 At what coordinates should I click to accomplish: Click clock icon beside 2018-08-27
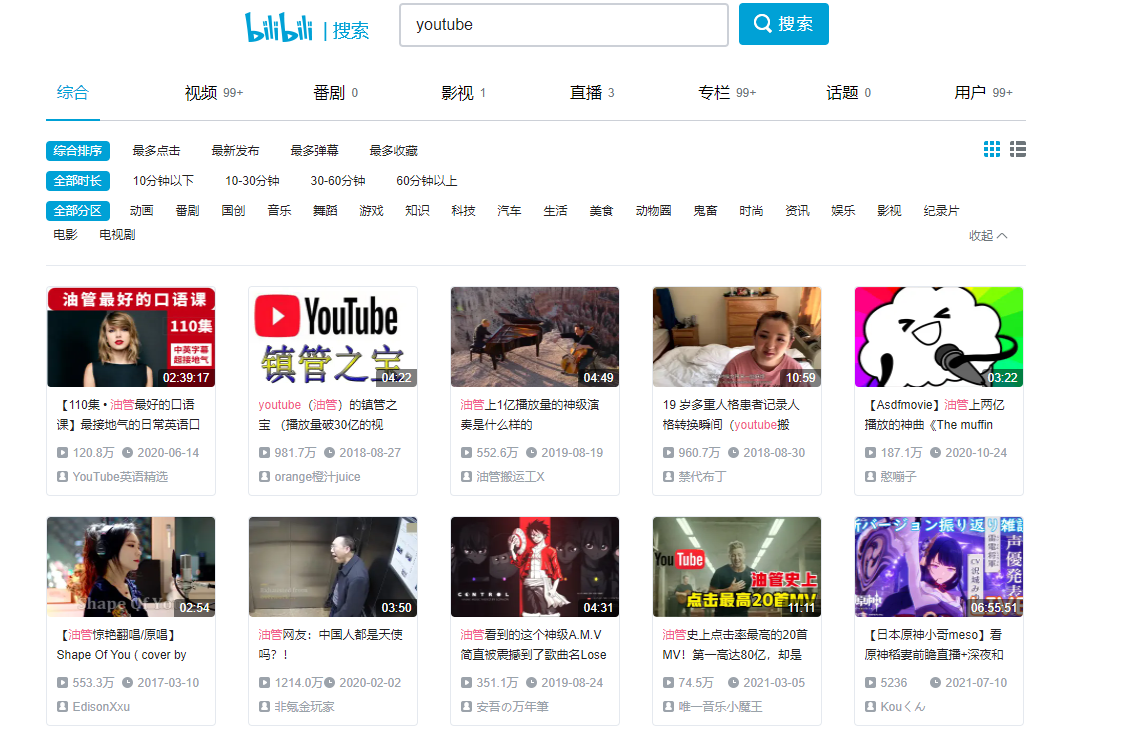[x=330, y=452]
